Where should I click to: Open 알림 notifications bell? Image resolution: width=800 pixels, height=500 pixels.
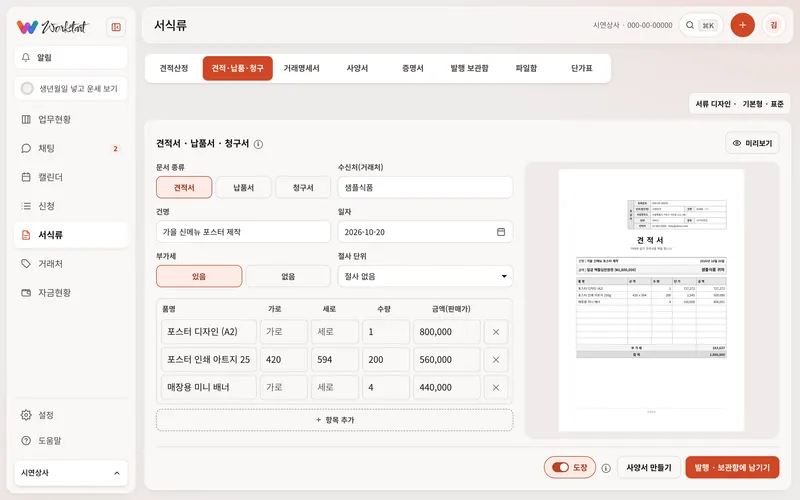[71, 57]
